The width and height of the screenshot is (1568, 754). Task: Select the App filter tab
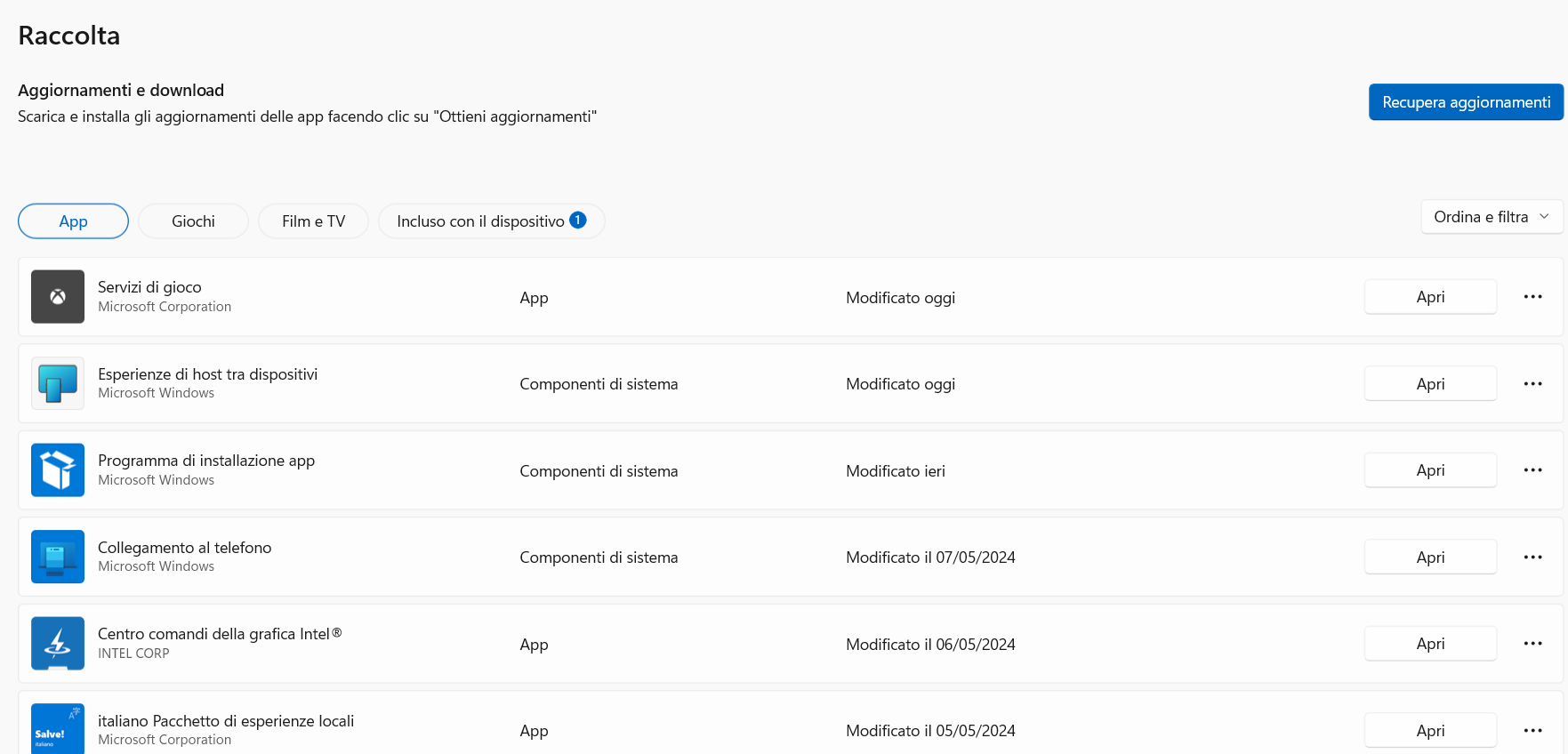click(73, 221)
